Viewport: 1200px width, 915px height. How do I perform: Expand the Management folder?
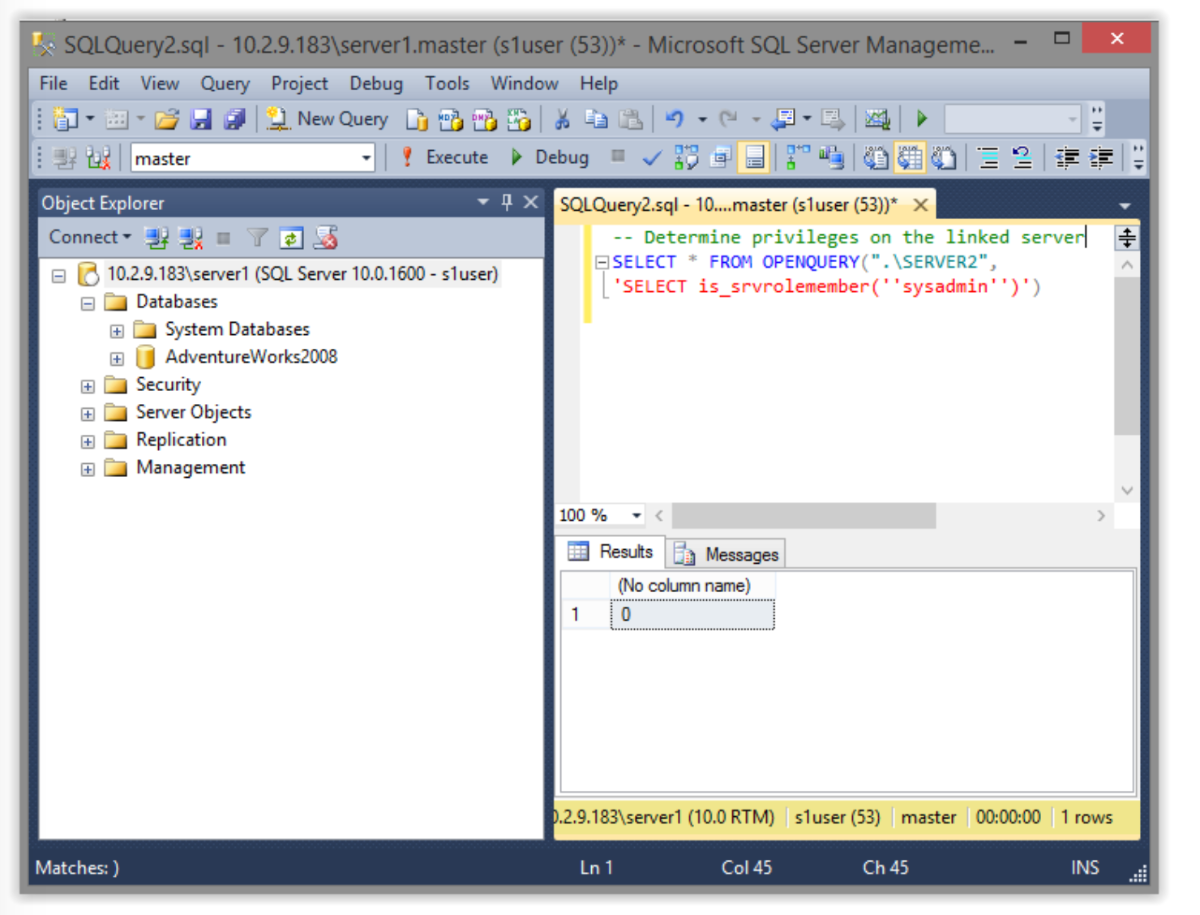coord(88,468)
